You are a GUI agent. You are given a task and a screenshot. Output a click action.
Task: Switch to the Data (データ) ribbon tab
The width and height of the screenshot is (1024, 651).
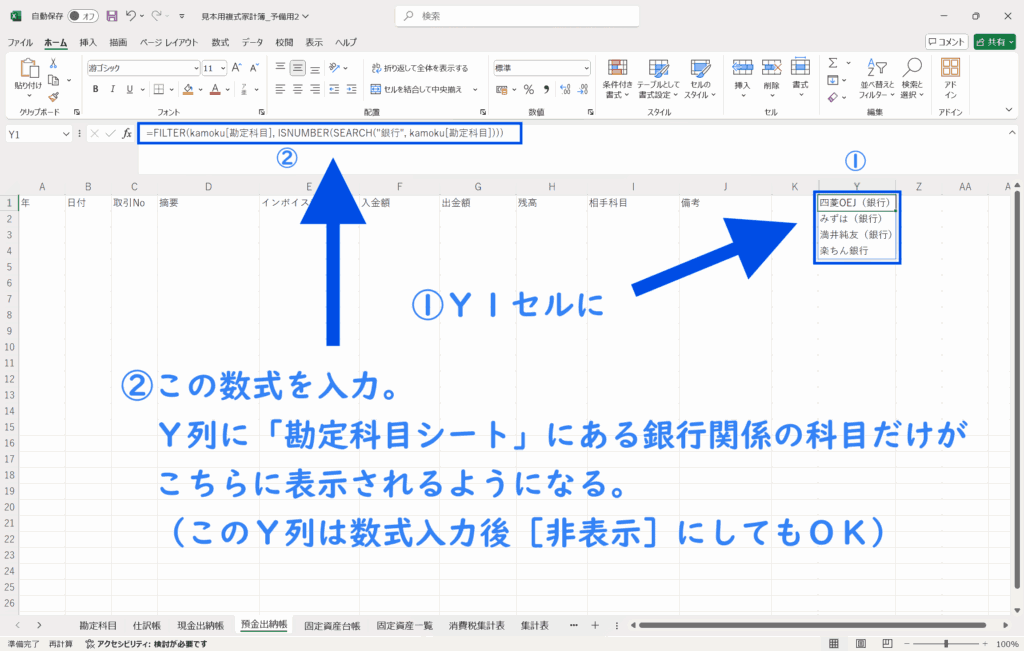pos(252,42)
